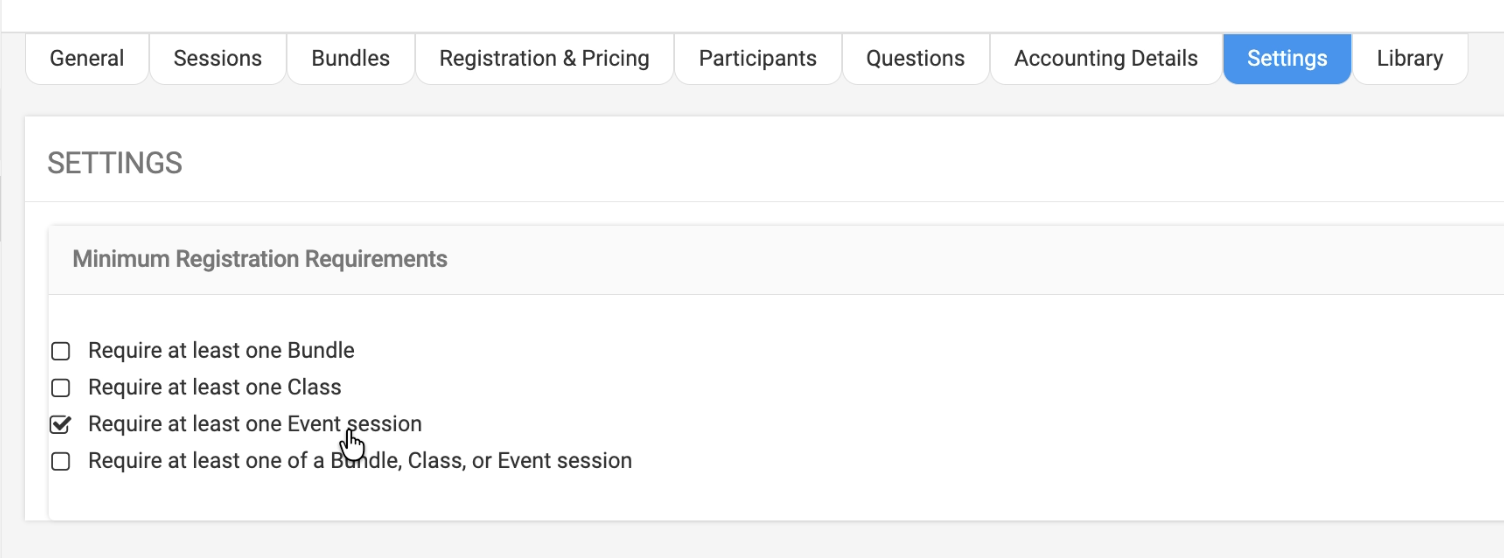This screenshot has height=558, width=1504.
Task: Open the Bundles tab
Action: tap(350, 59)
